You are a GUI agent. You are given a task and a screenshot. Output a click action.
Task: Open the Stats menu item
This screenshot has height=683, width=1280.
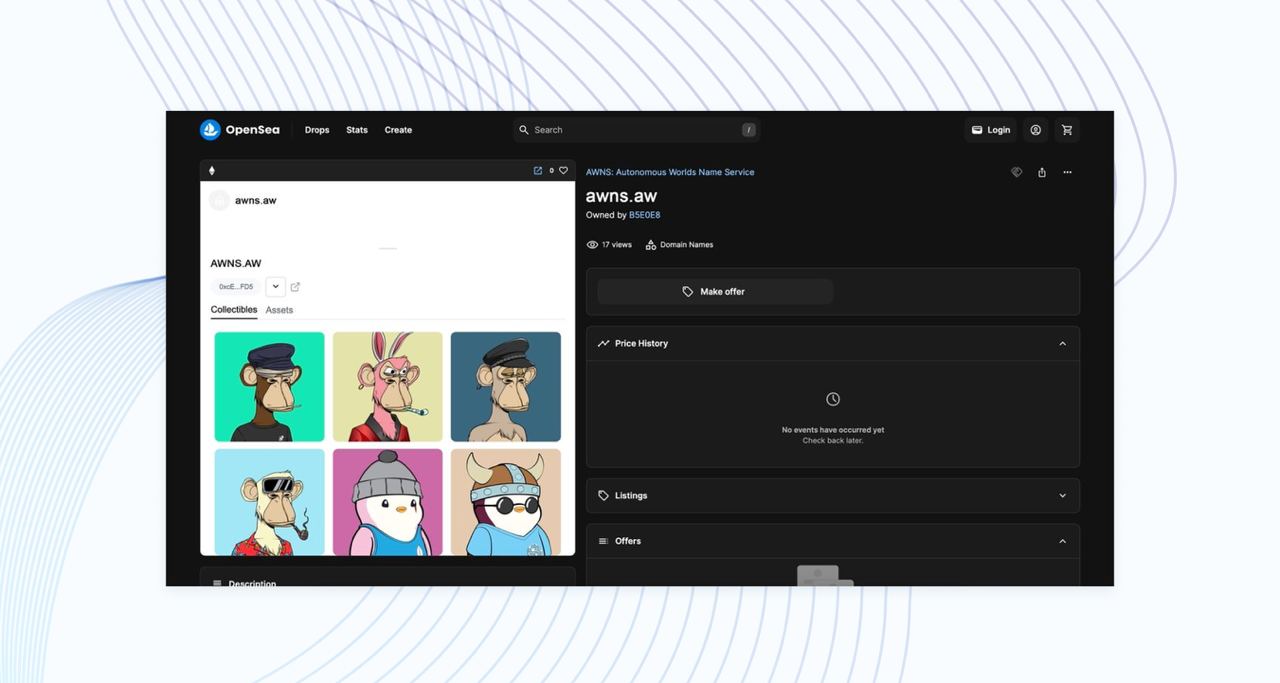tap(357, 130)
